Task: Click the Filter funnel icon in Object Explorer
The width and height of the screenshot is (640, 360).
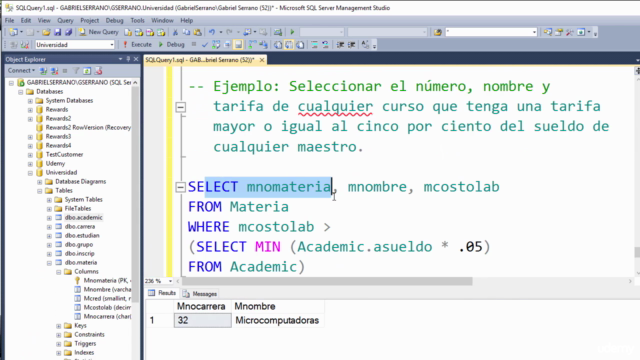Action: pyautogui.click(x=76, y=71)
